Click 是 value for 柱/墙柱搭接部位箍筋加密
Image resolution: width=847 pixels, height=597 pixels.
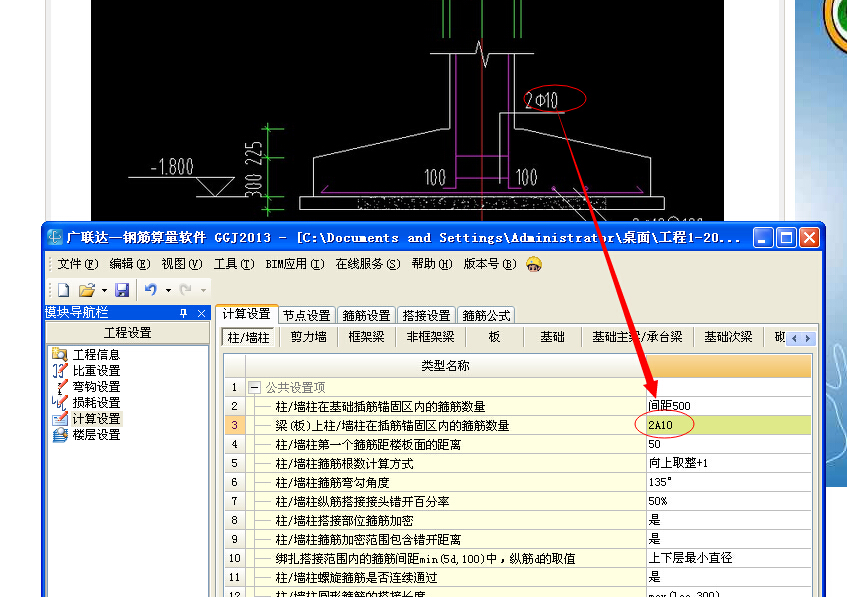pos(729,520)
